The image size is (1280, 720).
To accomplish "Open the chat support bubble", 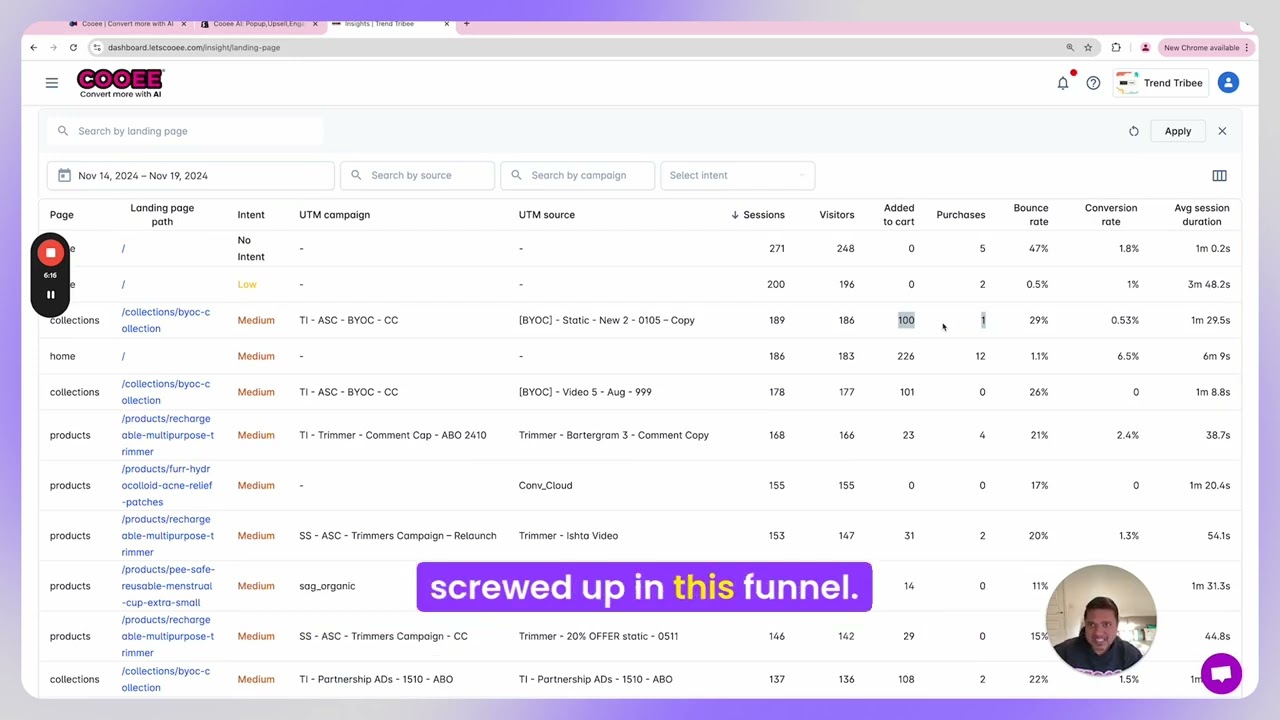I will (x=1221, y=674).
